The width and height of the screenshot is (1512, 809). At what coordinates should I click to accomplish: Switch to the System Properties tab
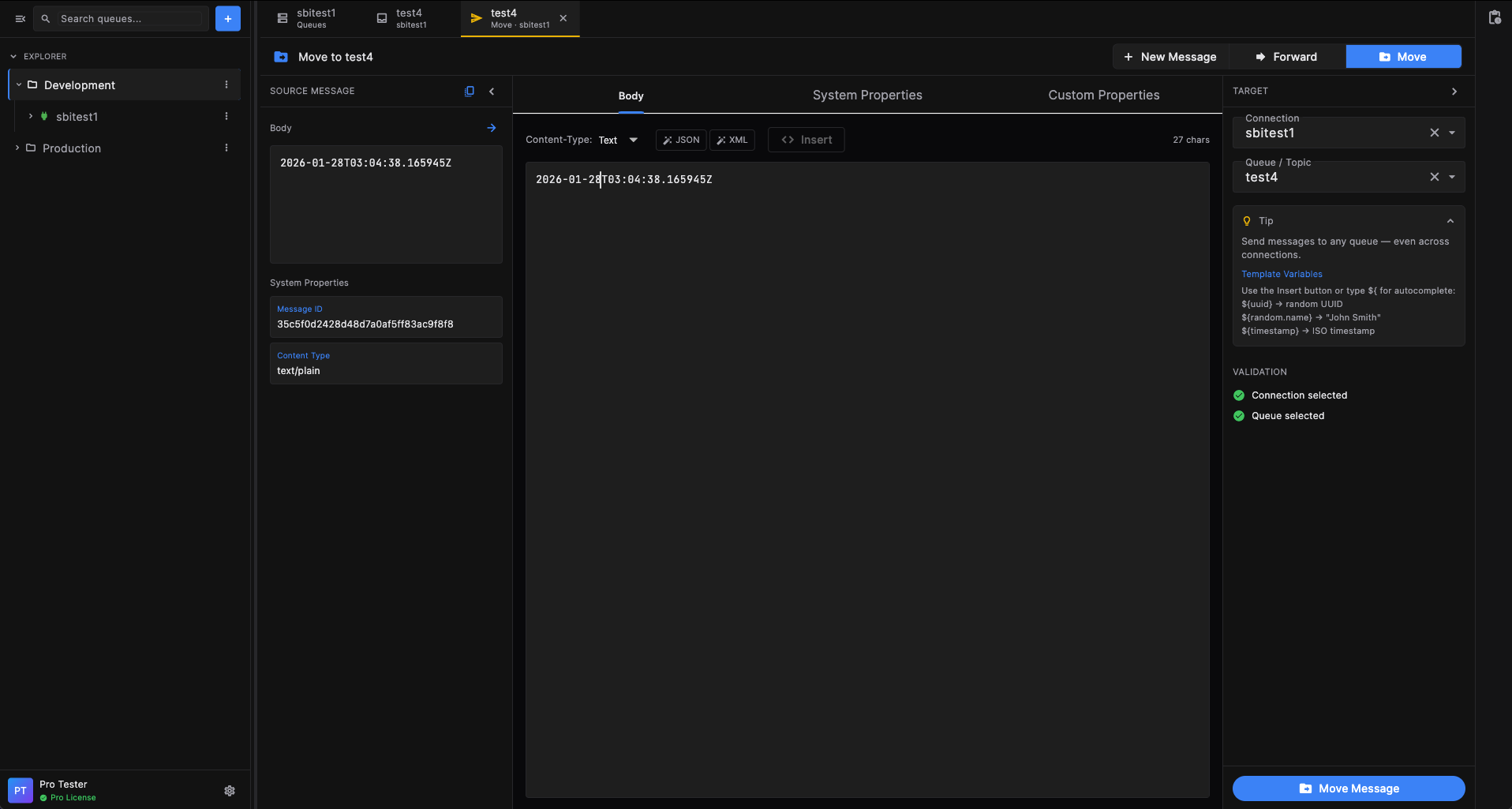click(x=866, y=95)
